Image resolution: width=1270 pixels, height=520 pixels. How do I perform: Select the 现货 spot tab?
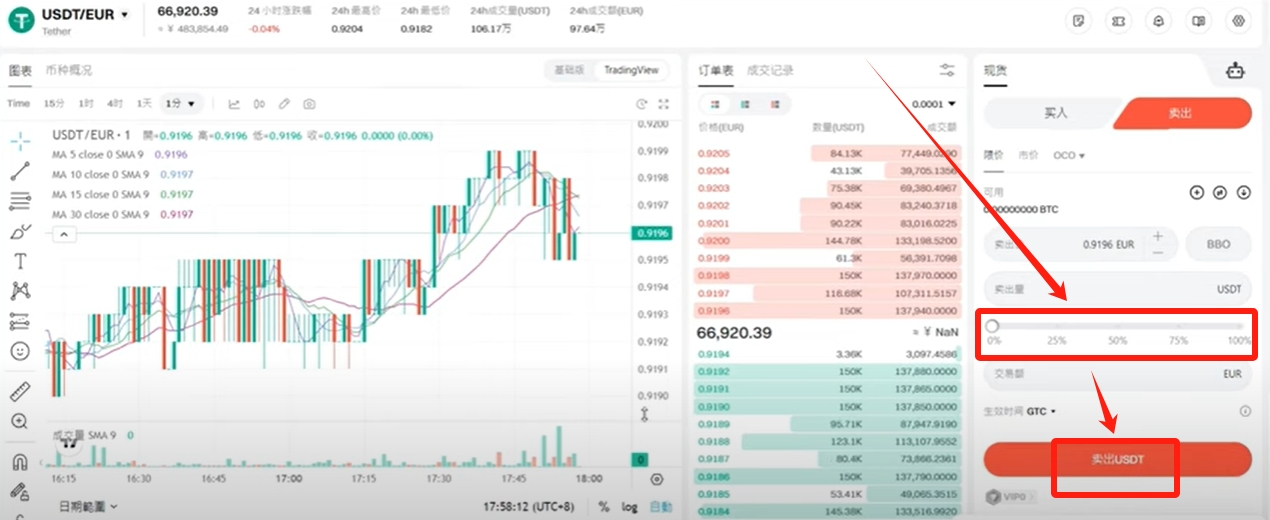click(996, 70)
